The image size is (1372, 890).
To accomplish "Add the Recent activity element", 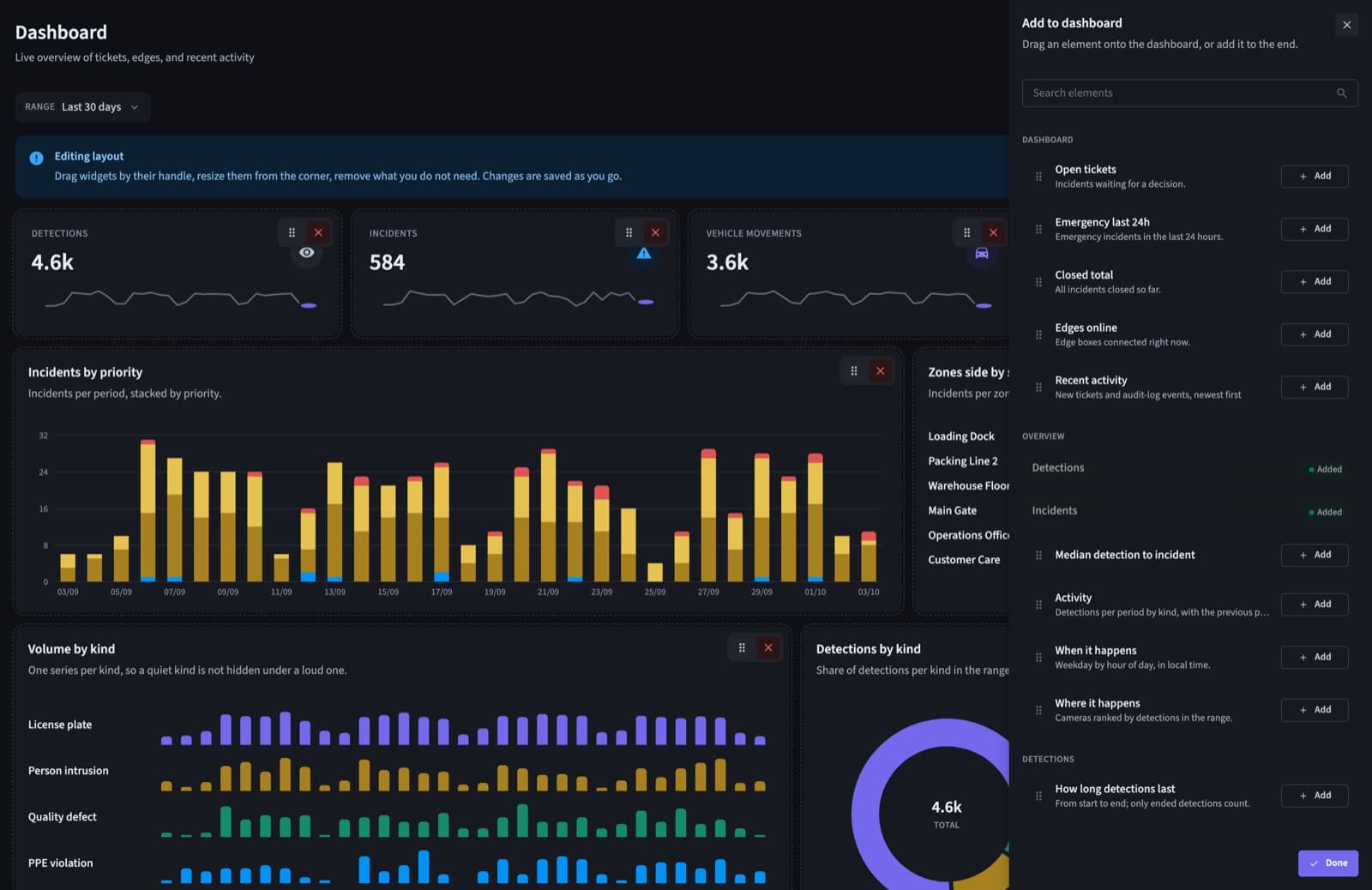I will click(x=1314, y=387).
